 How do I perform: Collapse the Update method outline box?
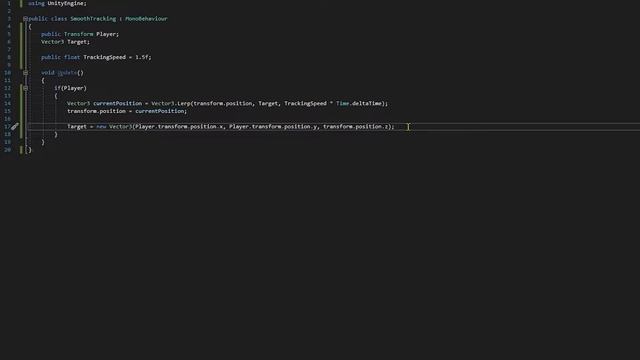tap(25, 73)
